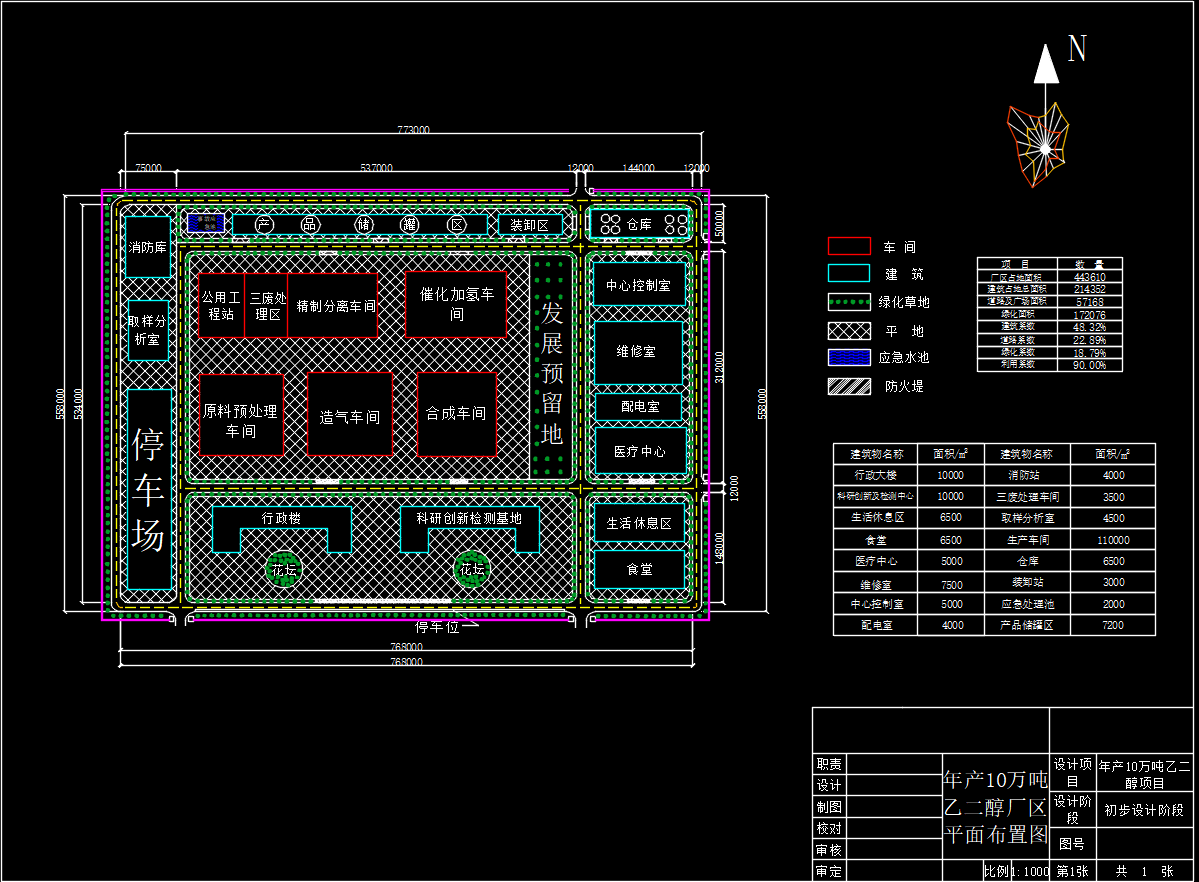Click the north arrow symbol

point(1046,66)
